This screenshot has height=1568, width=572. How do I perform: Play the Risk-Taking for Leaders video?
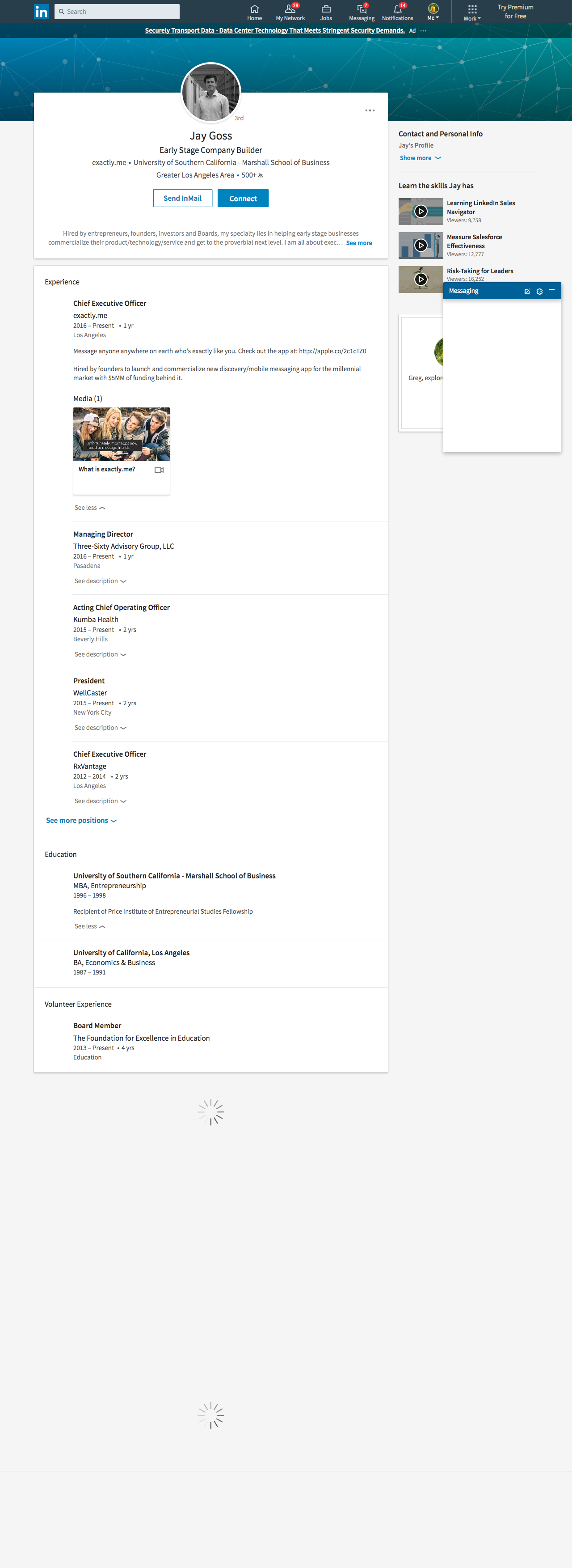pyautogui.click(x=421, y=279)
